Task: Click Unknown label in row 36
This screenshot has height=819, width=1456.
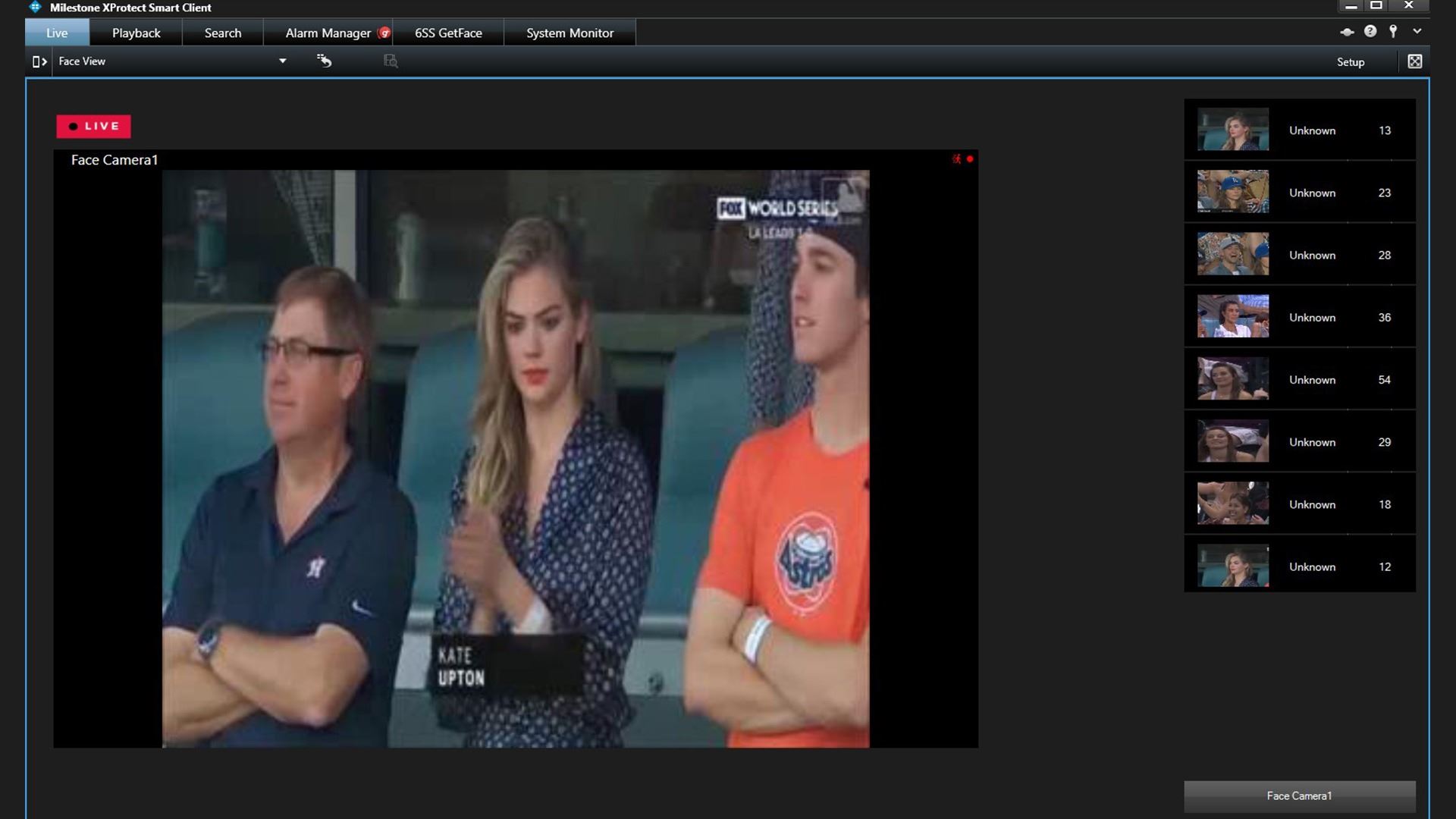Action: pyautogui.click(x=1312, y=317)
